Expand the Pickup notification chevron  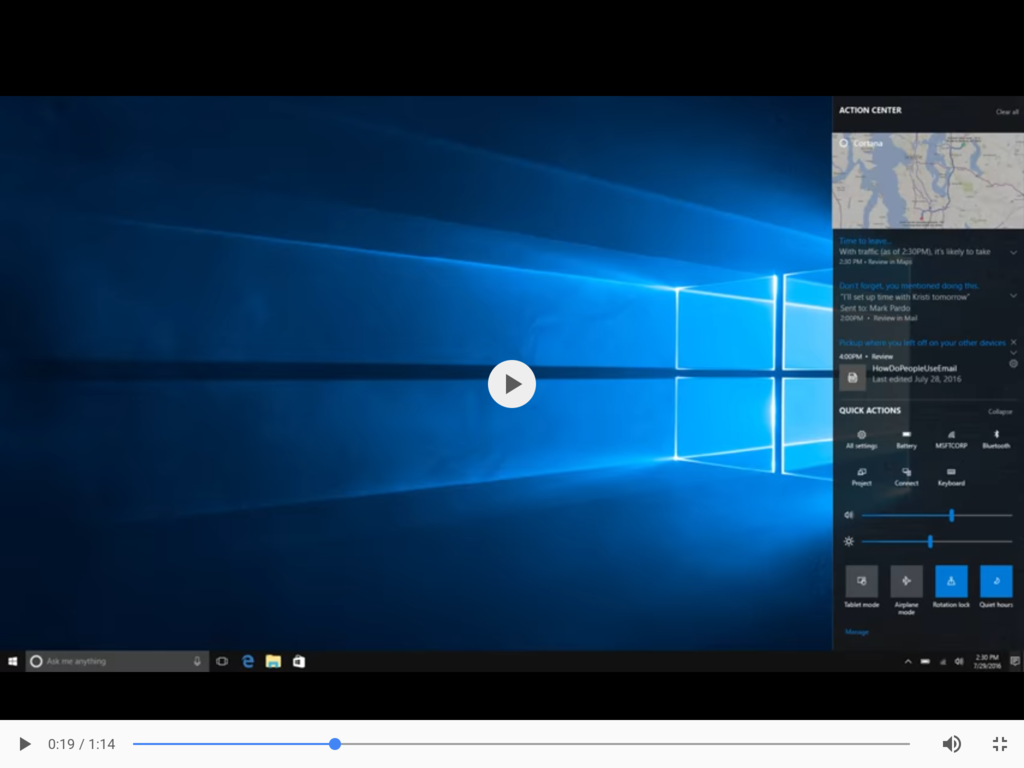coord(1014,353)
